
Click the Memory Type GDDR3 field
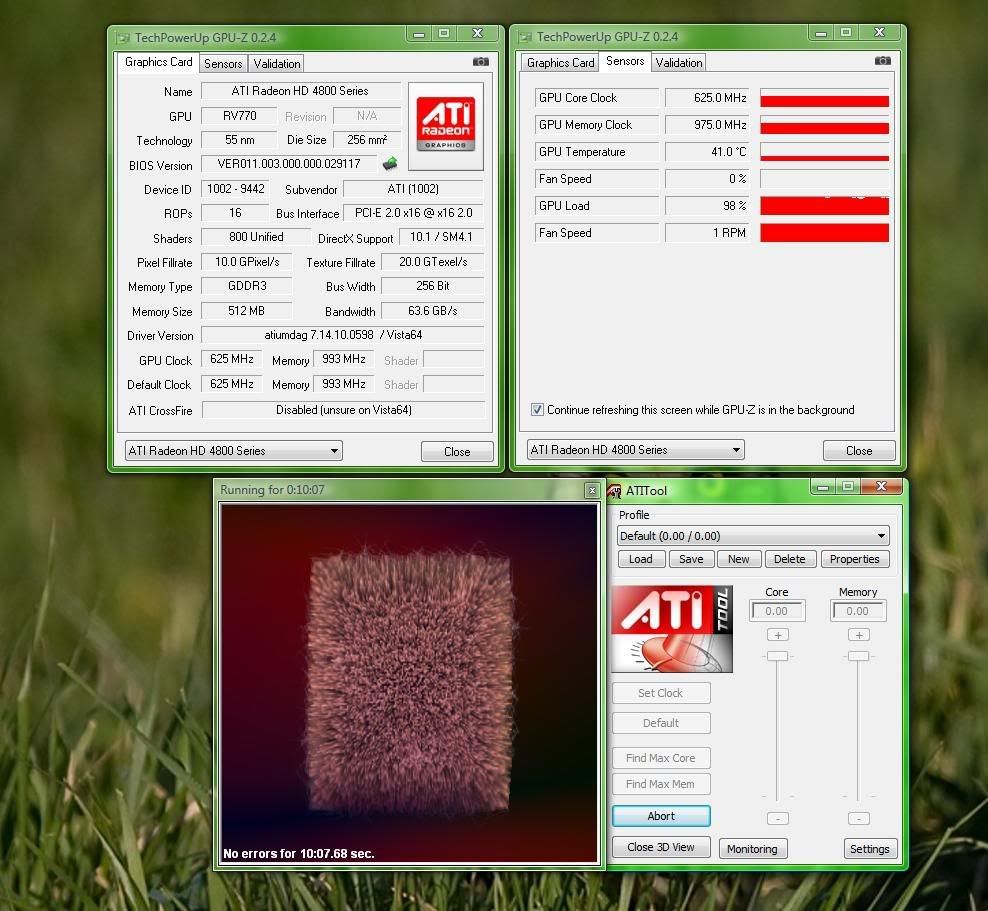pyautogui.click(x=246, y=286)
